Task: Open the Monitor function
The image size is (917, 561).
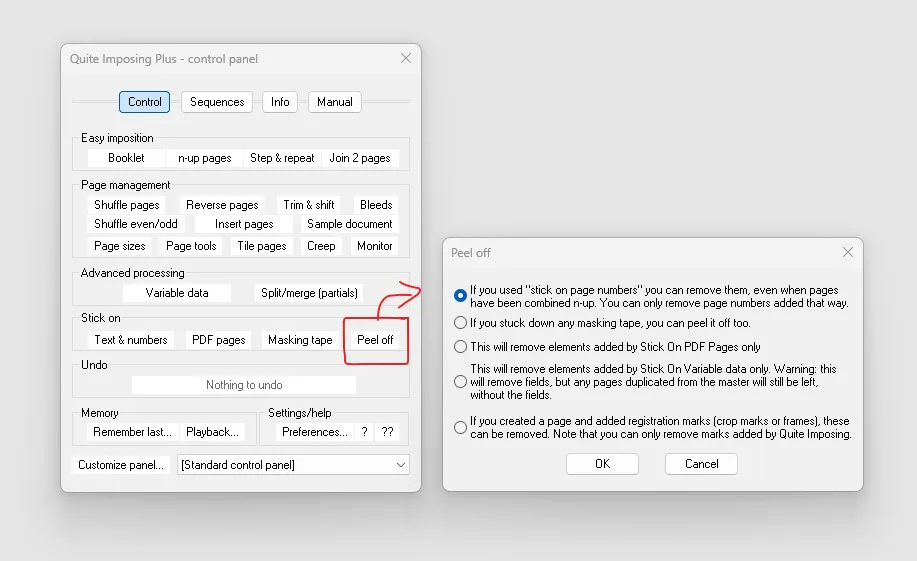Action: point(375,246)
